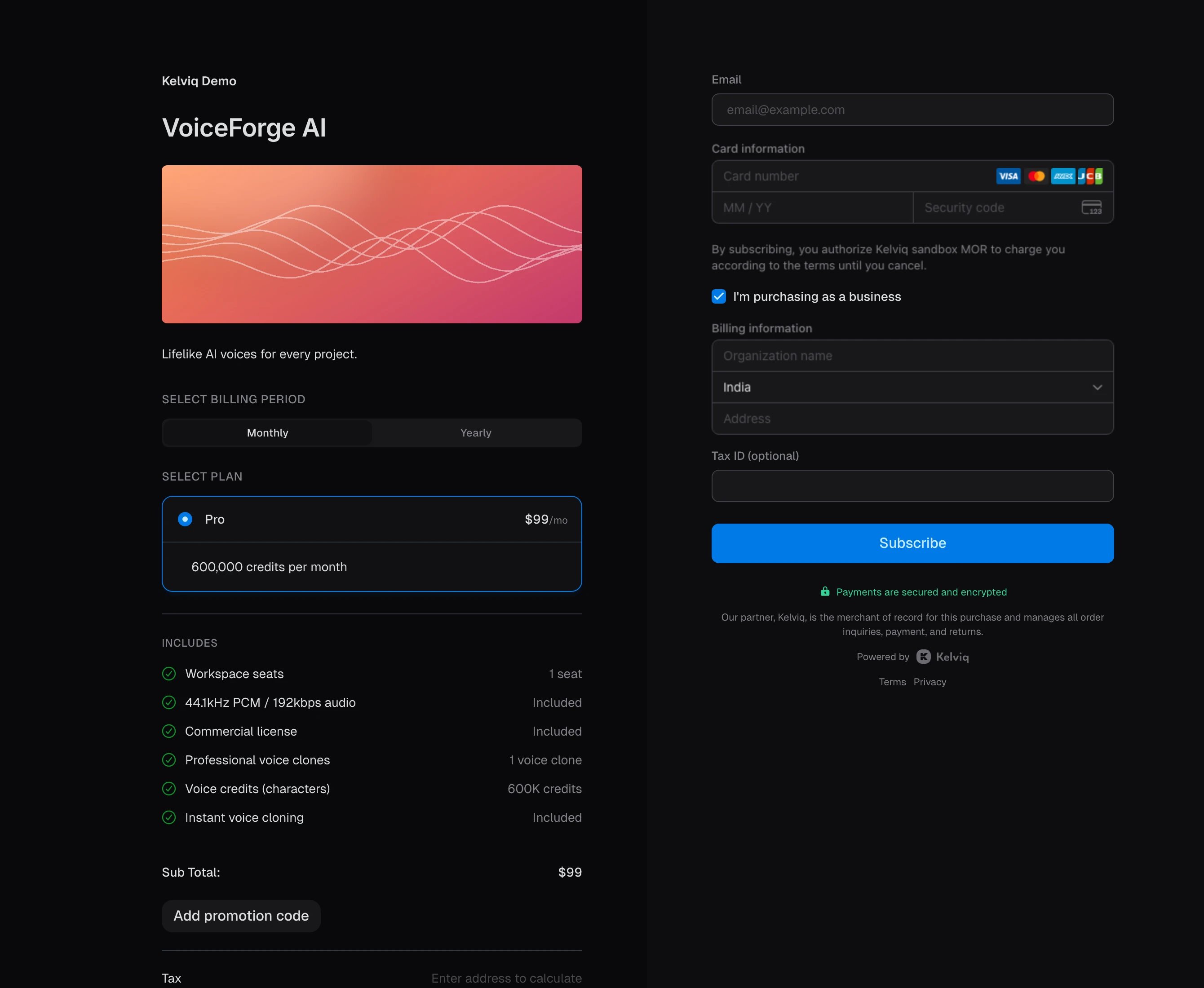1204x988 pixels.
Task: Click the American Express card icon
Action: pos(1063,176)
